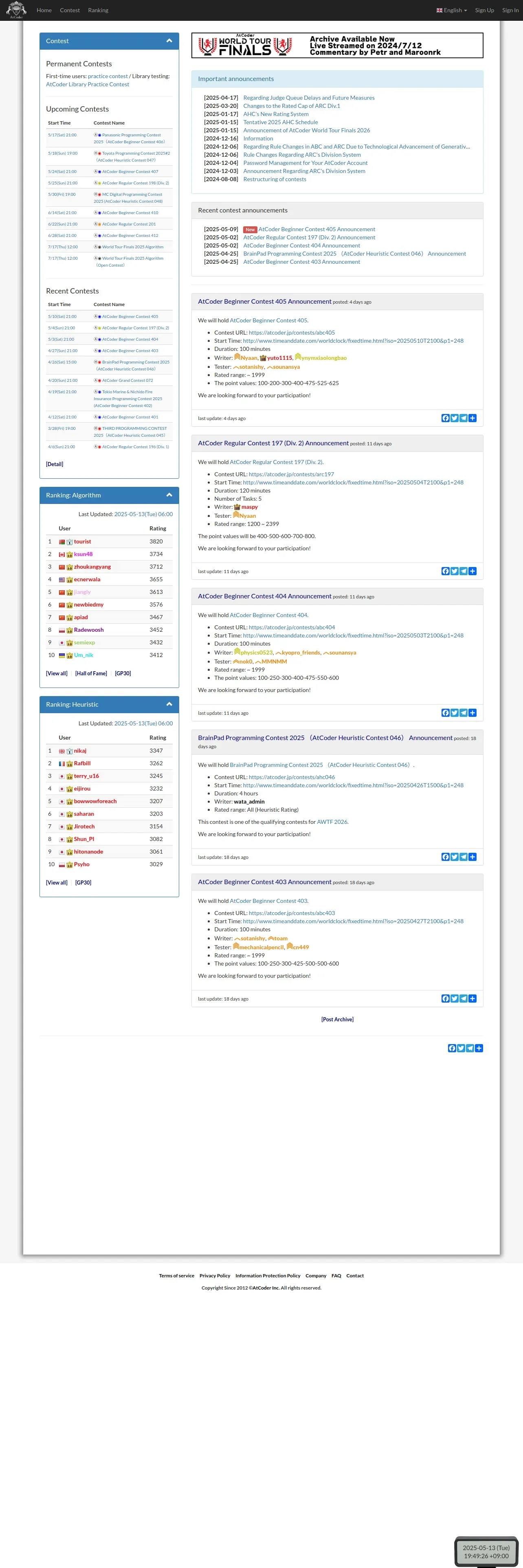The image size is (523, 1568).
Task: Open more share options for BrainPad AHC 046 post
Action: (x=472, y=857)
